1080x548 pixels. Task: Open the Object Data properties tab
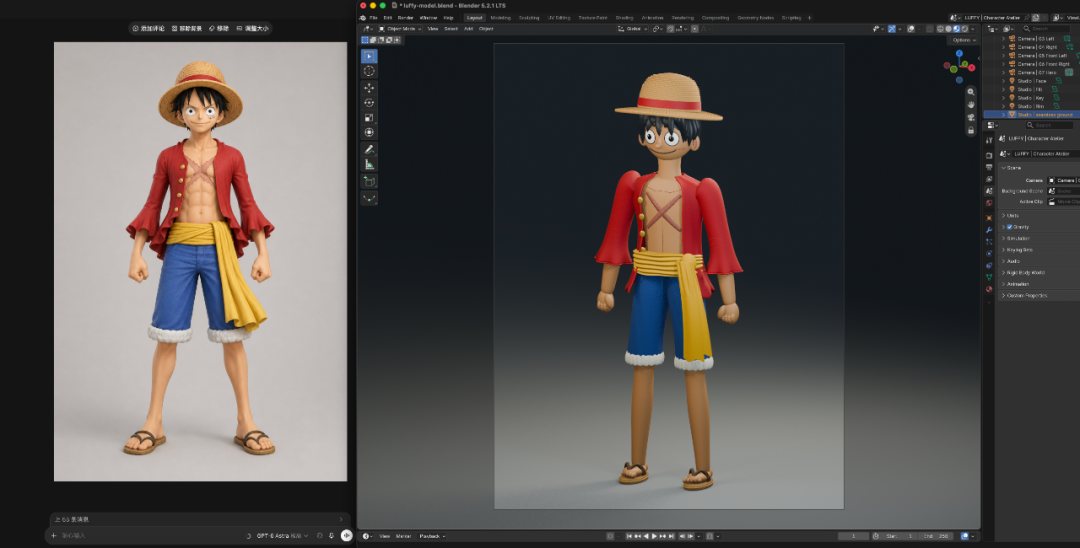pos(989,277)
